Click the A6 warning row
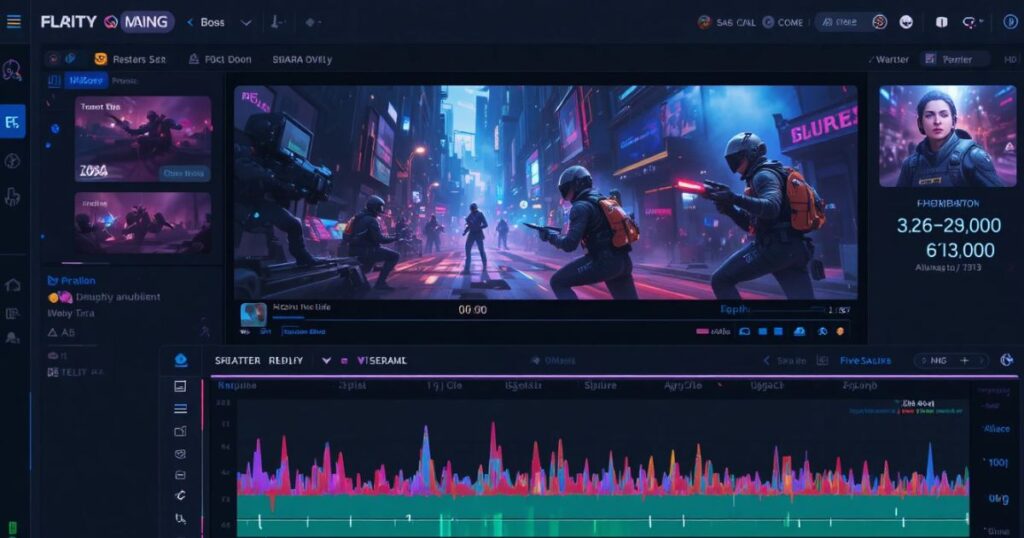 61,332
